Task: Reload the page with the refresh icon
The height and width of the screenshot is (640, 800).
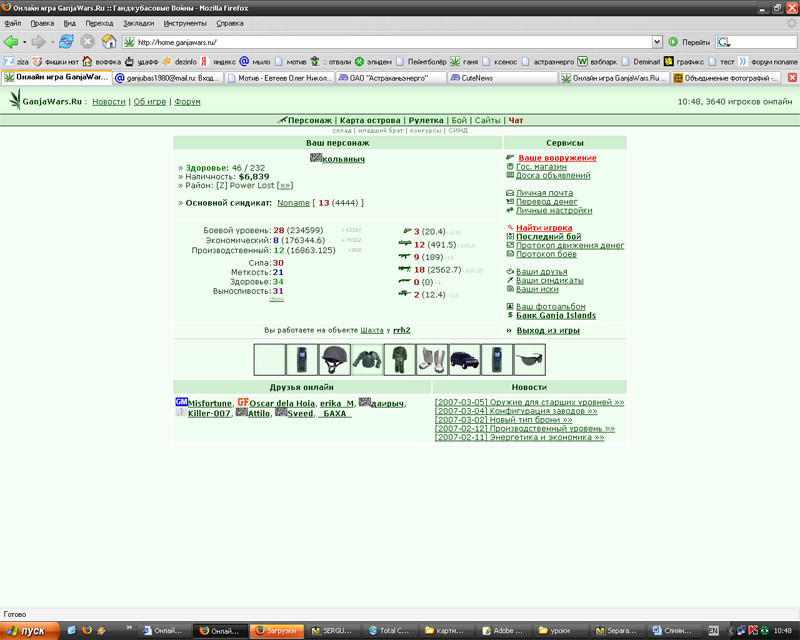Action: [66, 41]
